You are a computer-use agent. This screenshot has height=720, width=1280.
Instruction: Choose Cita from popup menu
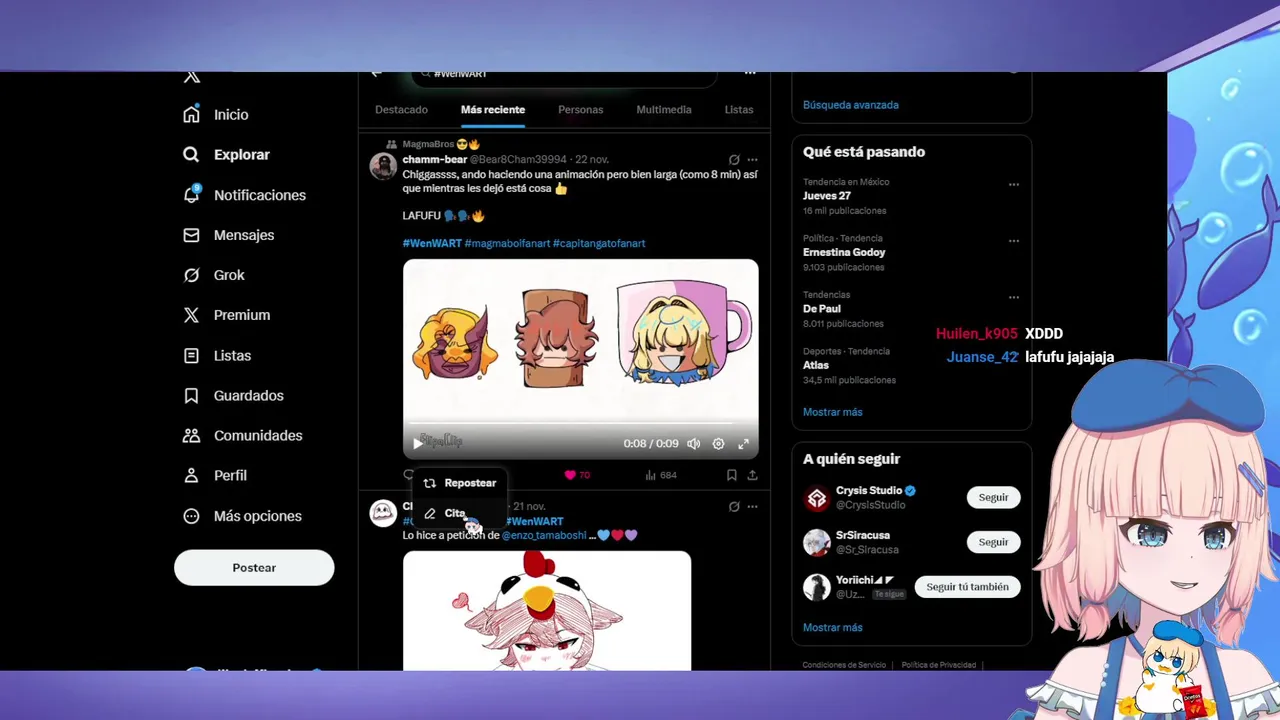(x=459, y=513)
